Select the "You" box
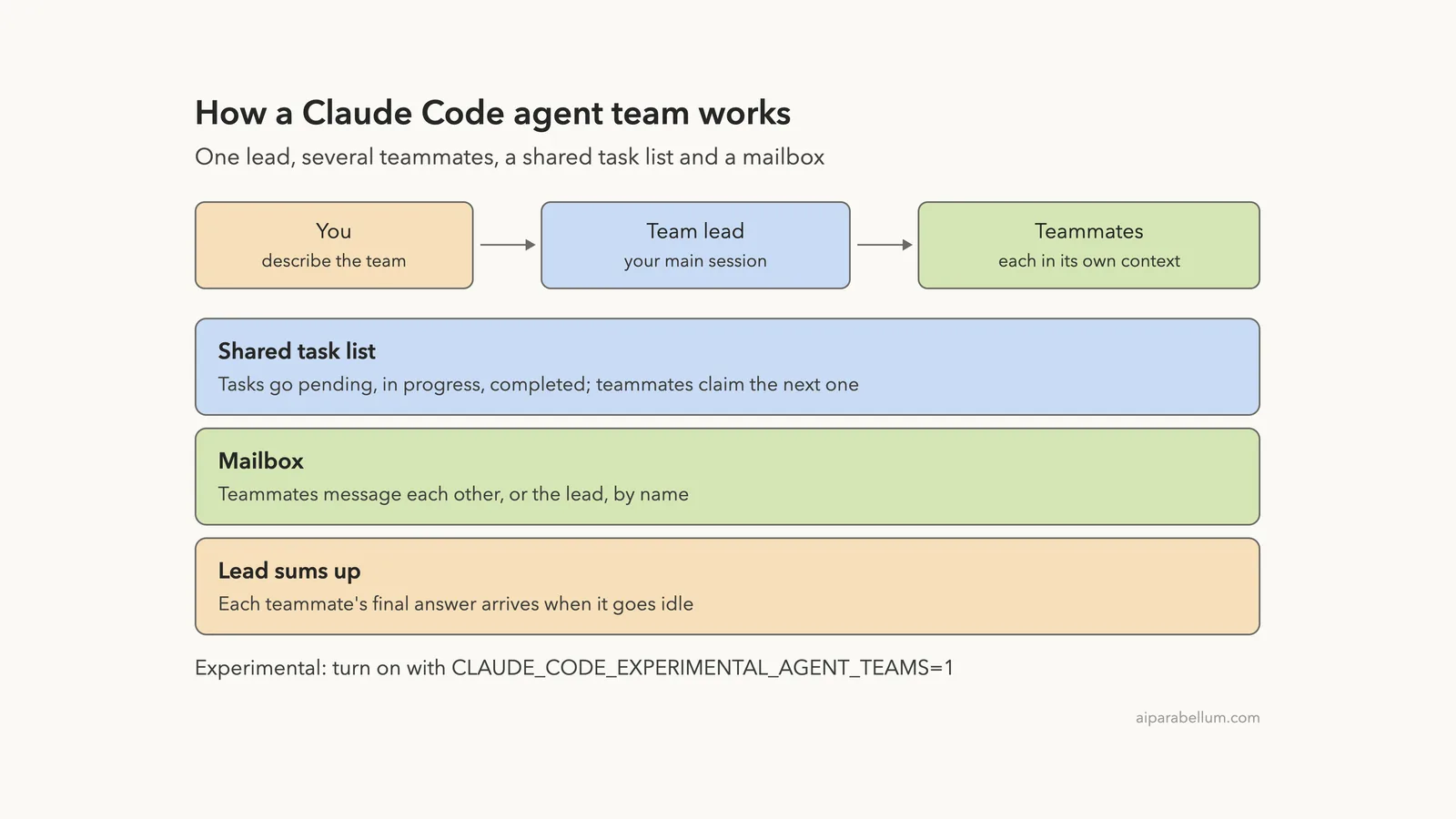 coord(334,245)
